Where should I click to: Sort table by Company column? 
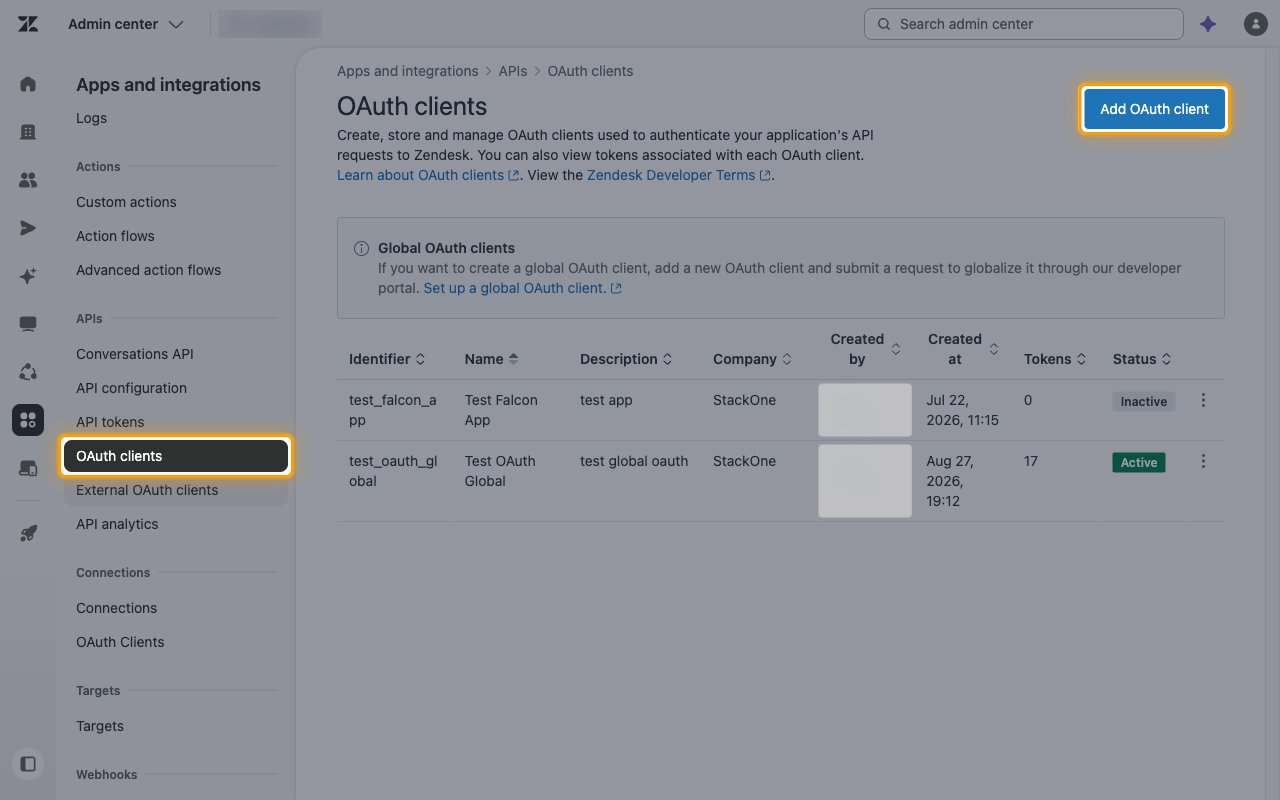[x=752, y=359]
